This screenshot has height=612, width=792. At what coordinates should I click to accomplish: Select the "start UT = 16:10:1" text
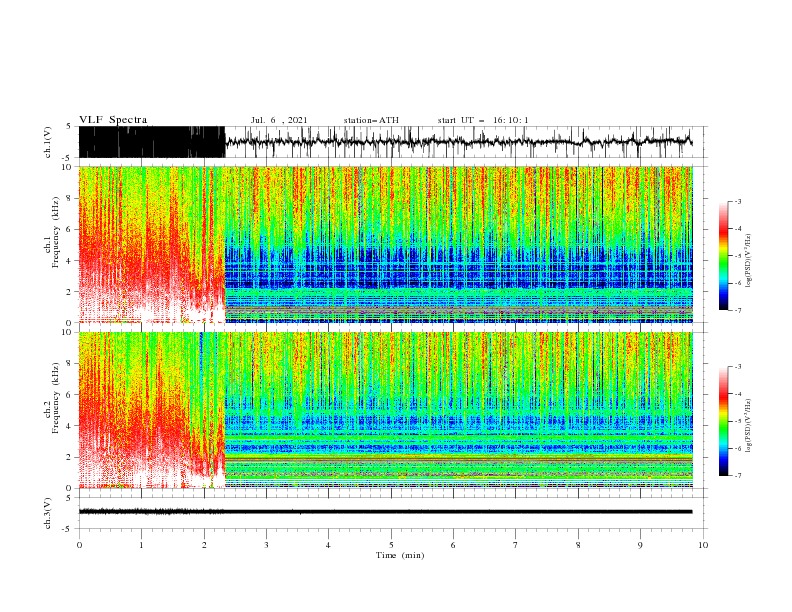(x=483, y=120)
